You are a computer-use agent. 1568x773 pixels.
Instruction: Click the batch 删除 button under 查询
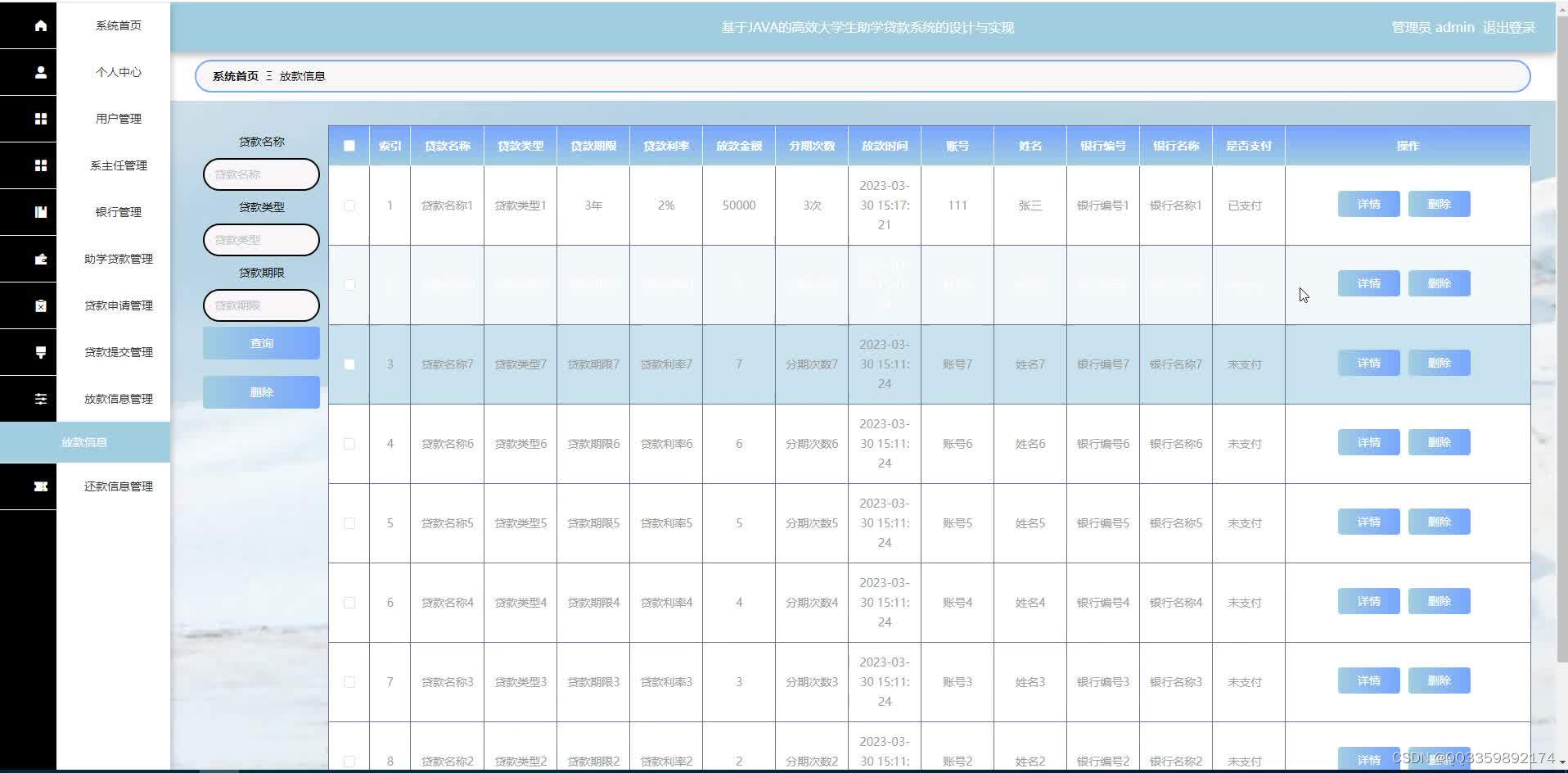pos(261,392)
